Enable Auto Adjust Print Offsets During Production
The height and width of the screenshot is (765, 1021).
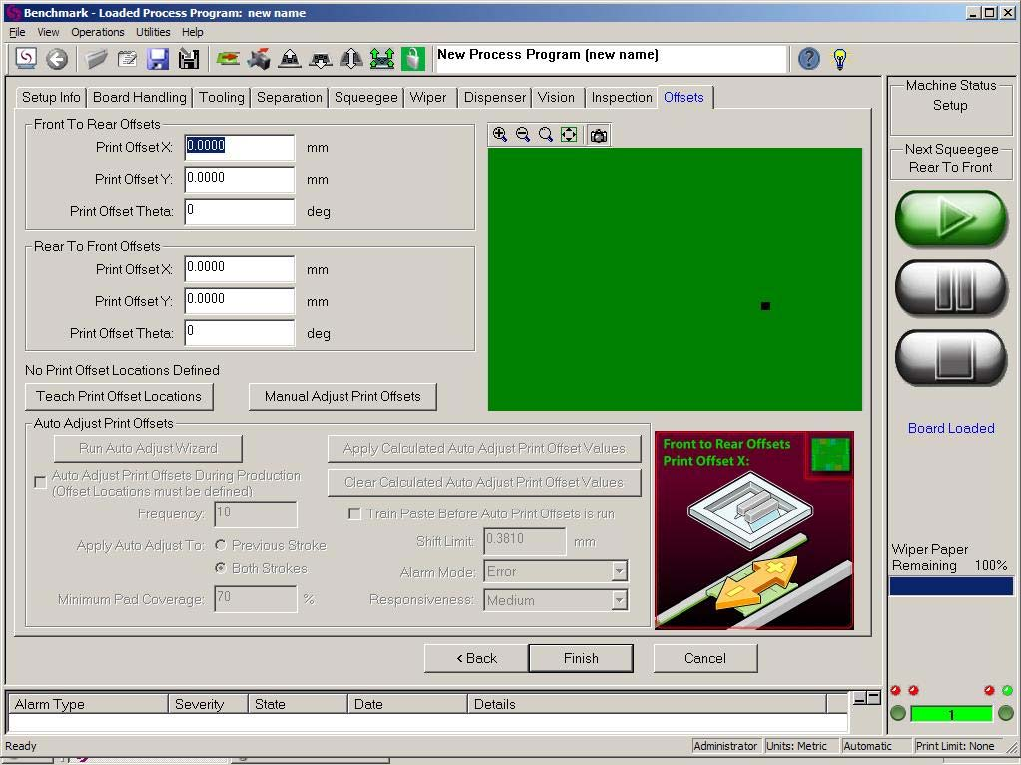click(40, 482)
